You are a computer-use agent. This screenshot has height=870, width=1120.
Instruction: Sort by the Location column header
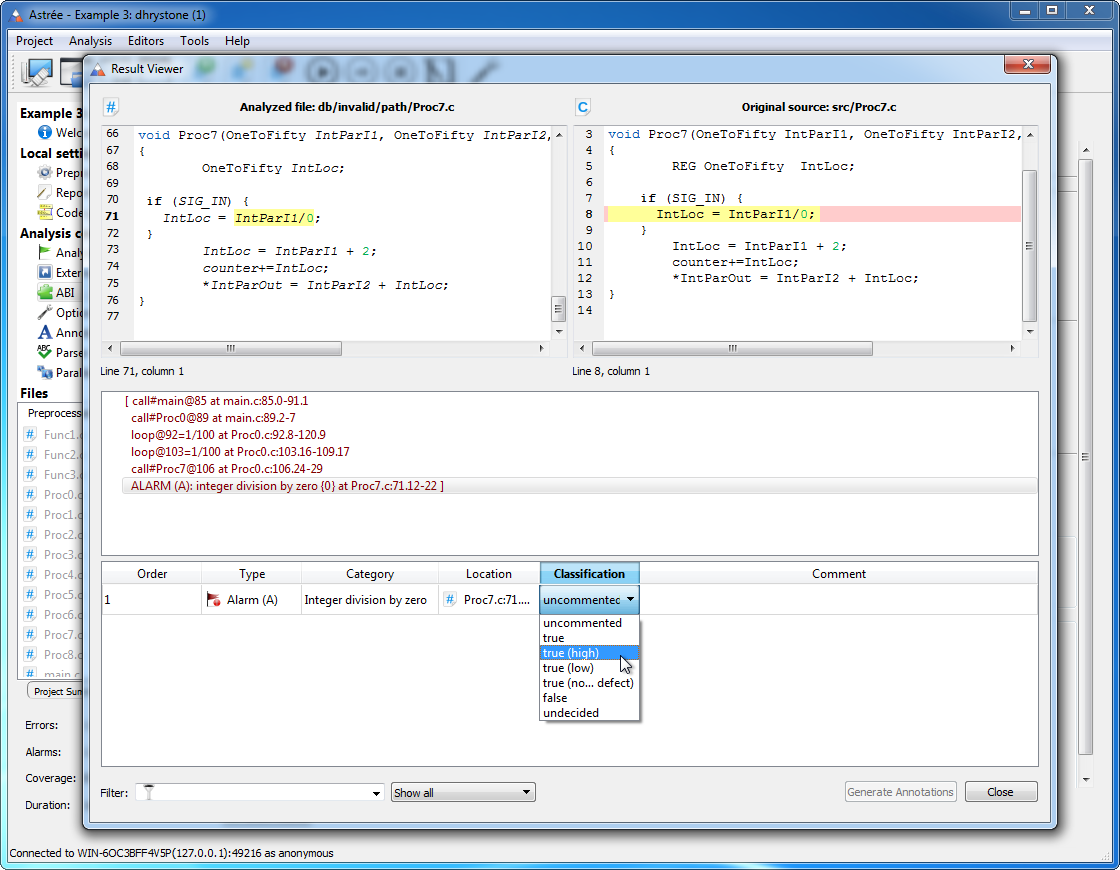[489, 574]
